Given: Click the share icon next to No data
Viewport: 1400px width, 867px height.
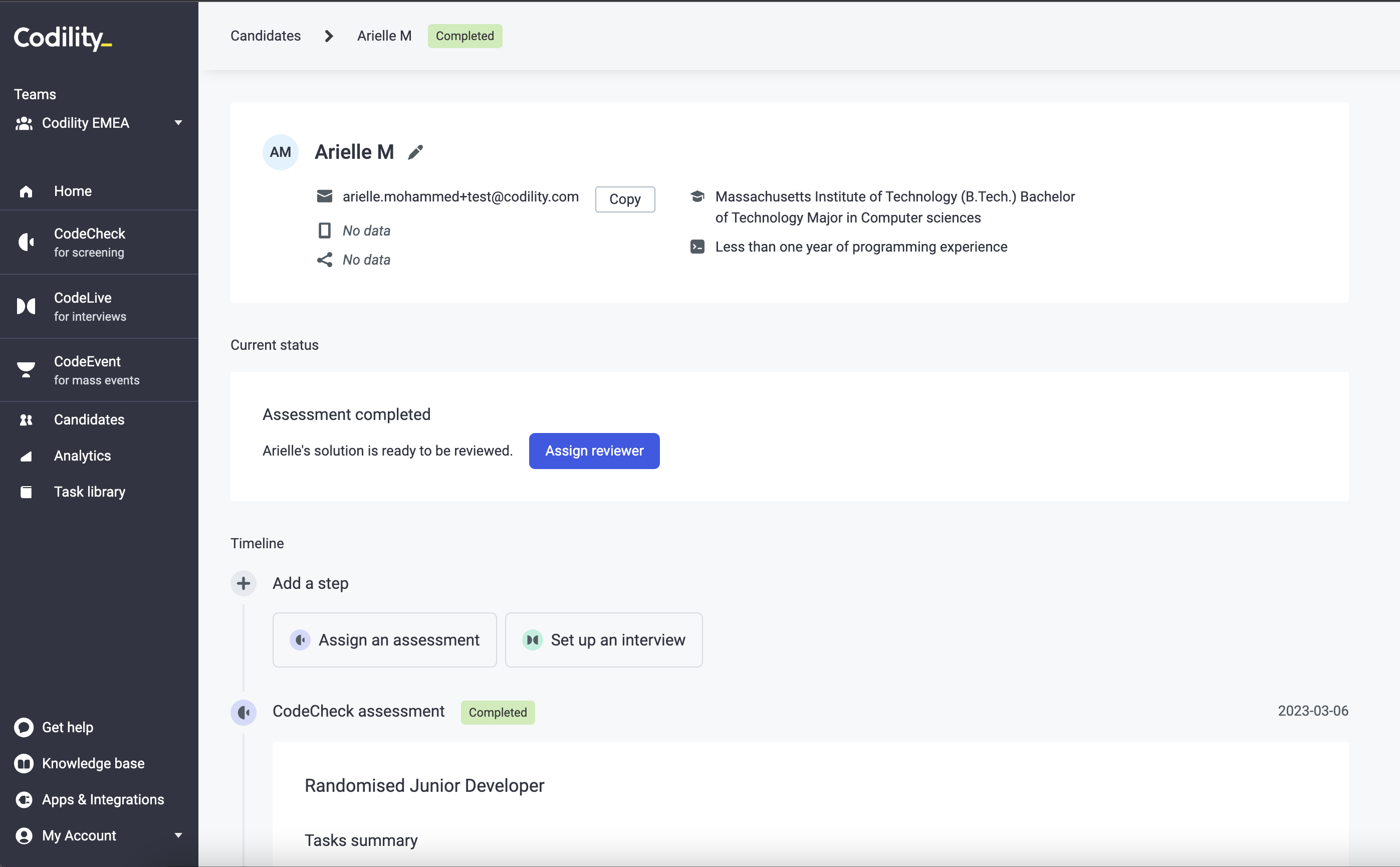Looking at the screenshot, I should pyautogui.click(x=325, y=260).
